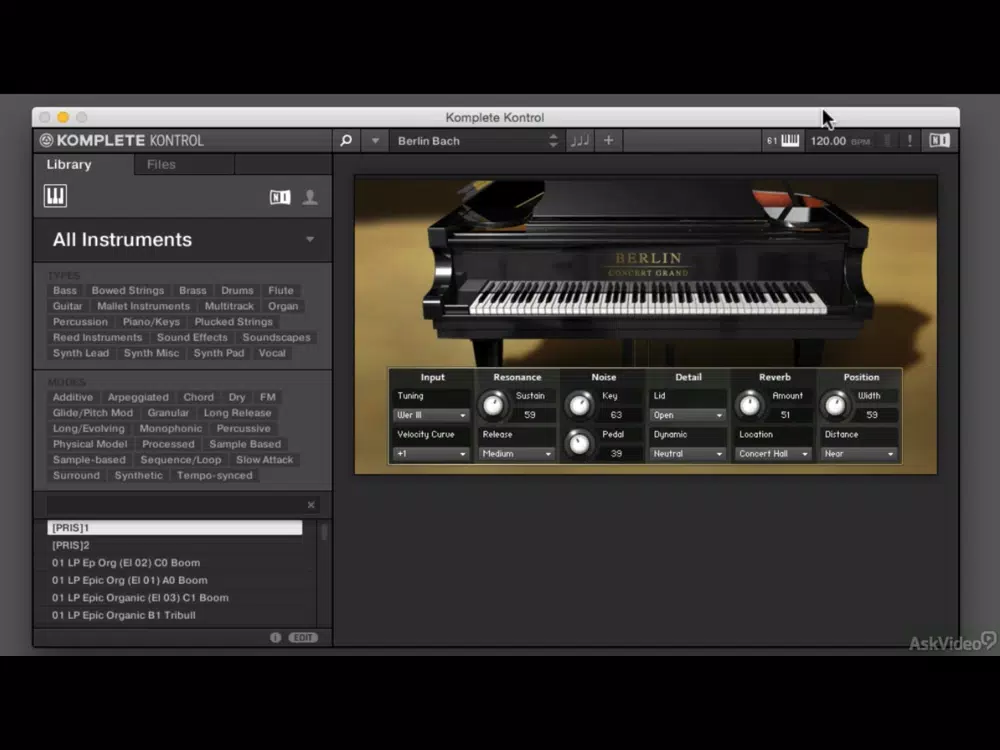Click the search magnifier icon in header
The width and height of the screenshot is (1000, 750).
[346, 140]
